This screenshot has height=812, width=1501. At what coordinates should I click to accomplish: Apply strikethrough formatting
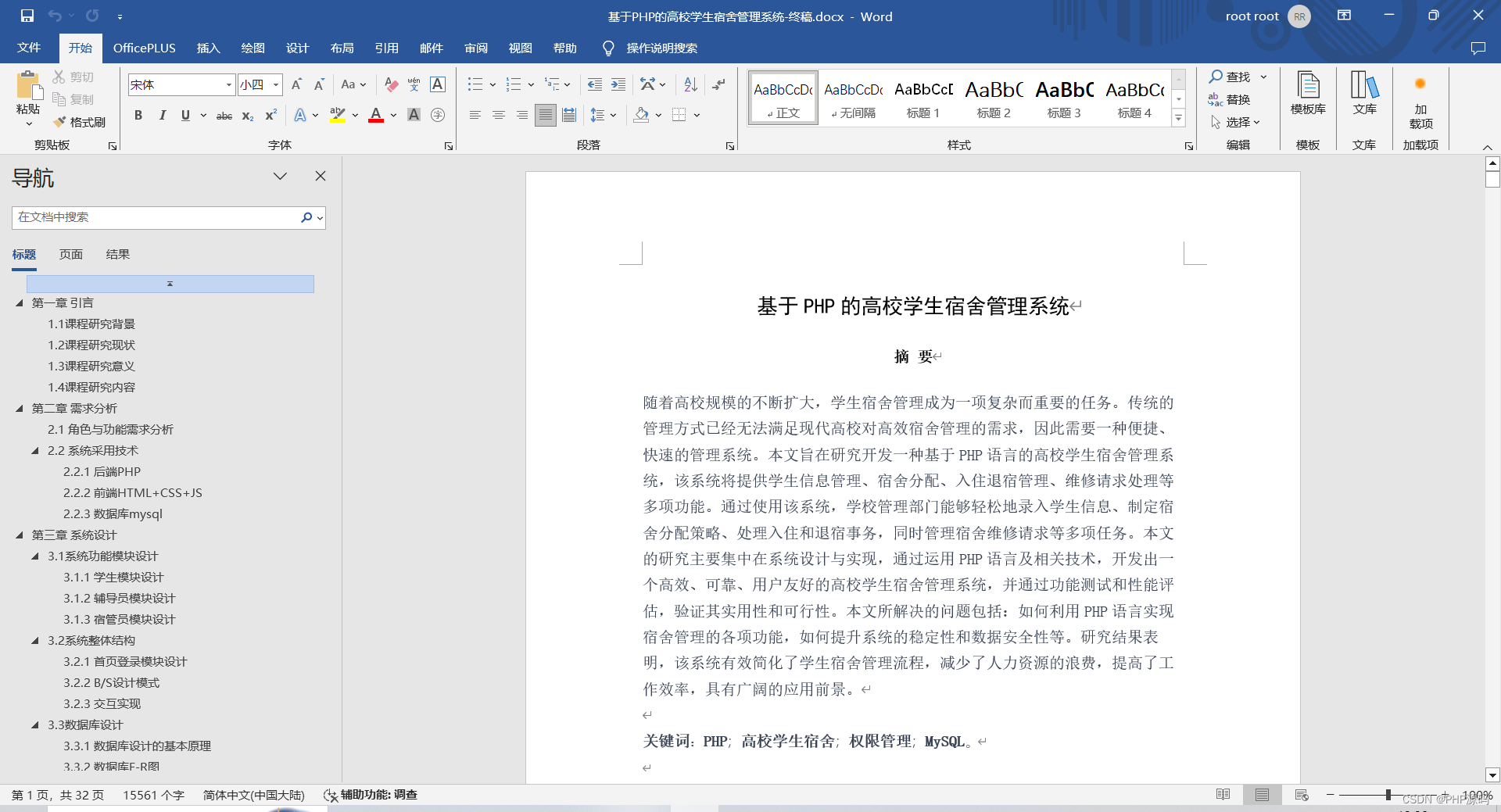(x=224, y=116)
